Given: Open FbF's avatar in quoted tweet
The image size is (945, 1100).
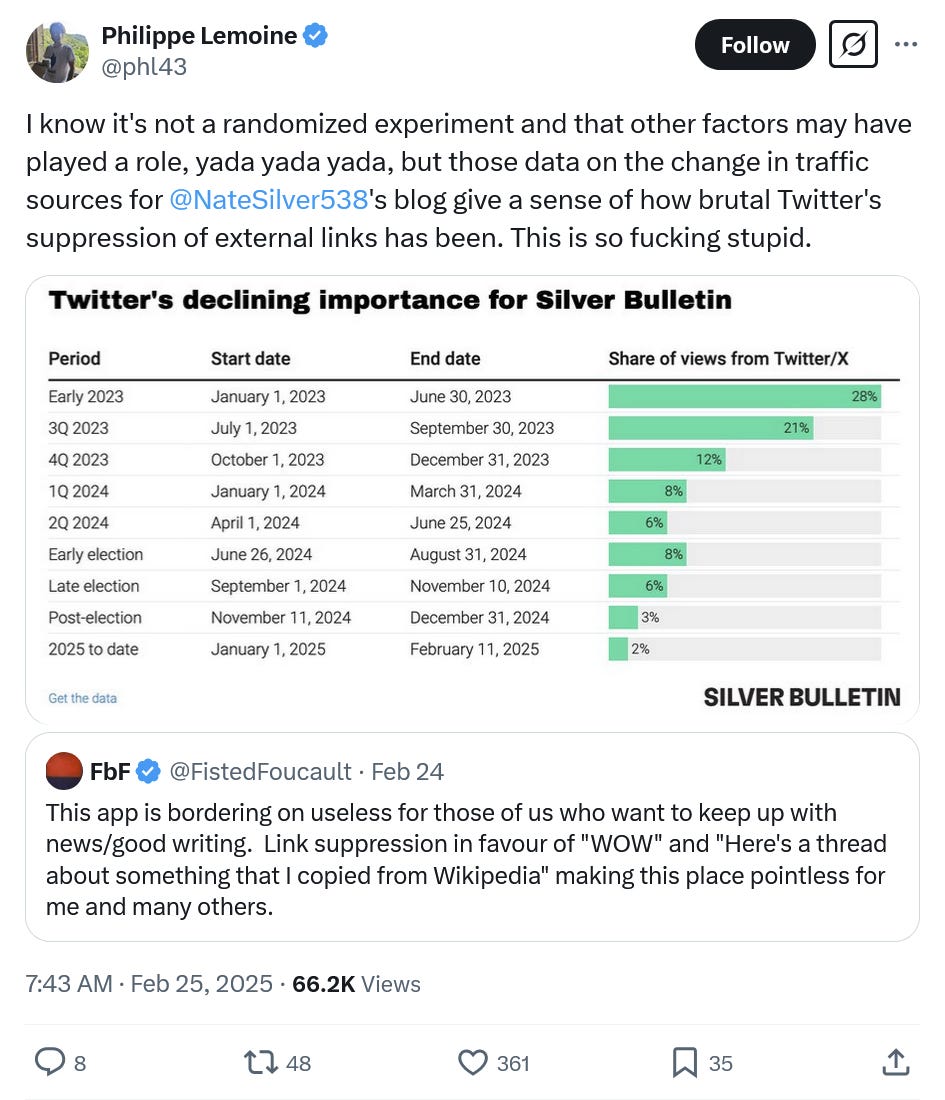Looking at the screenshot, I should pos(65,771).
